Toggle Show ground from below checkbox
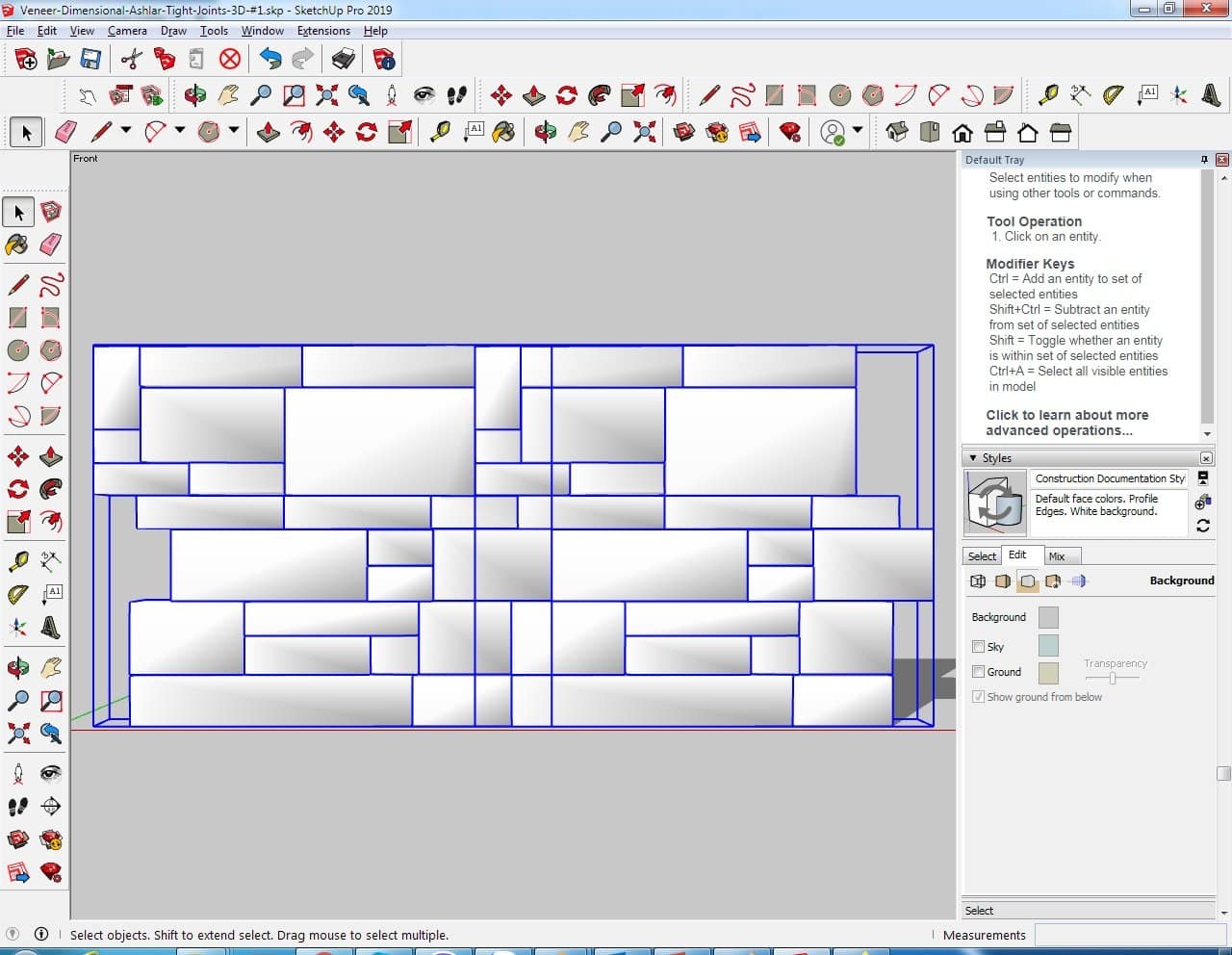1232x955 pixels. point(978,697)
